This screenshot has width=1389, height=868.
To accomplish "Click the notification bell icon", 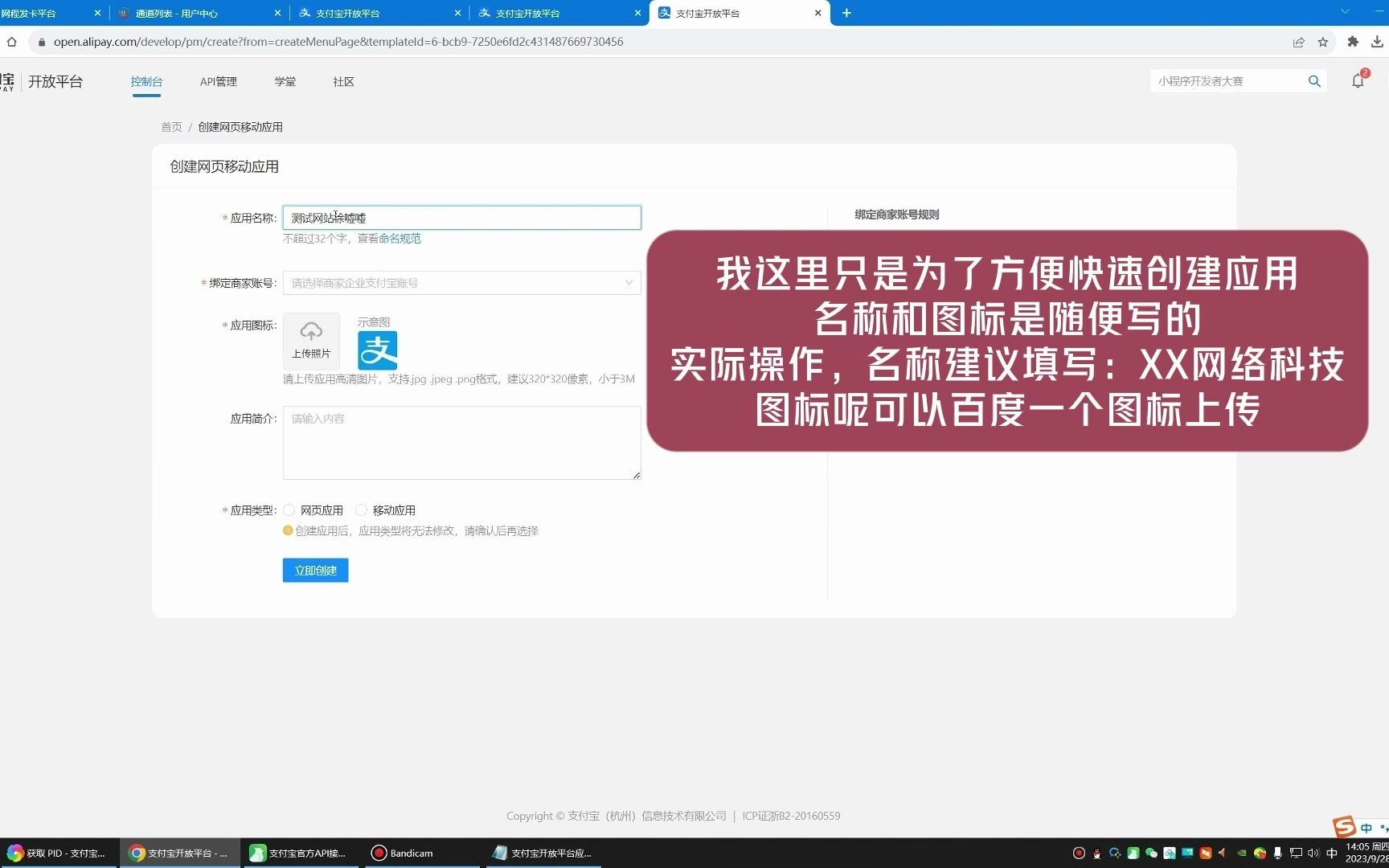I will coord(1358,81).
